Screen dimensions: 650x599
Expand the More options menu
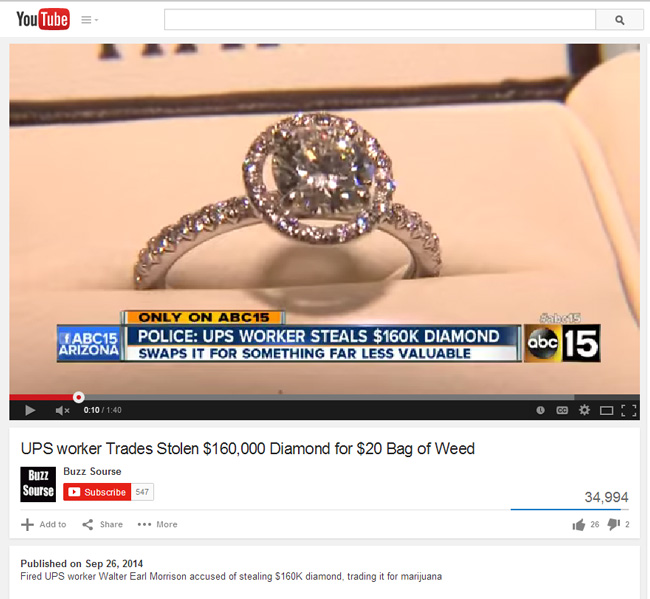(157, 524)
